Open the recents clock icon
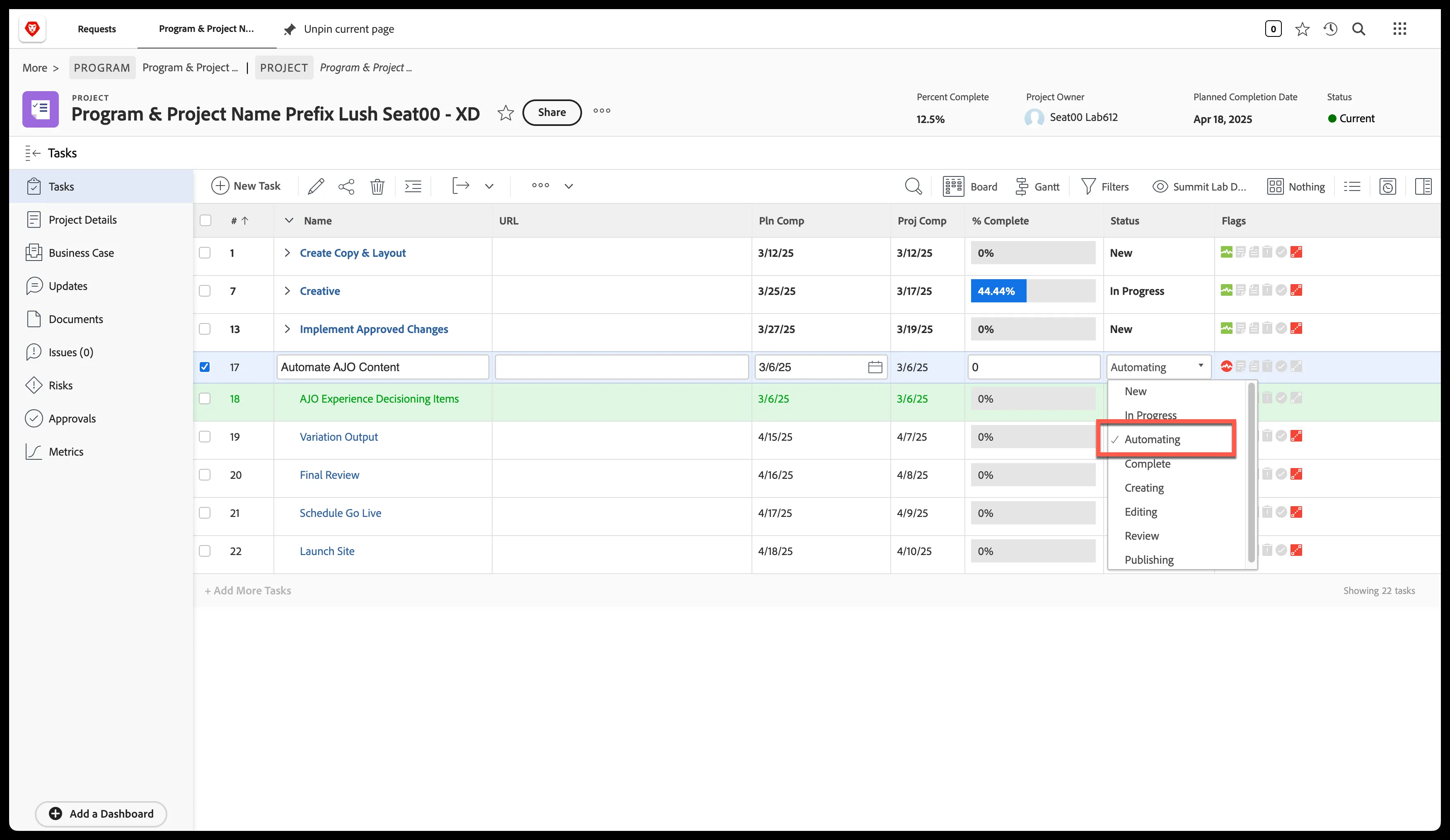 coord(1330,29)
